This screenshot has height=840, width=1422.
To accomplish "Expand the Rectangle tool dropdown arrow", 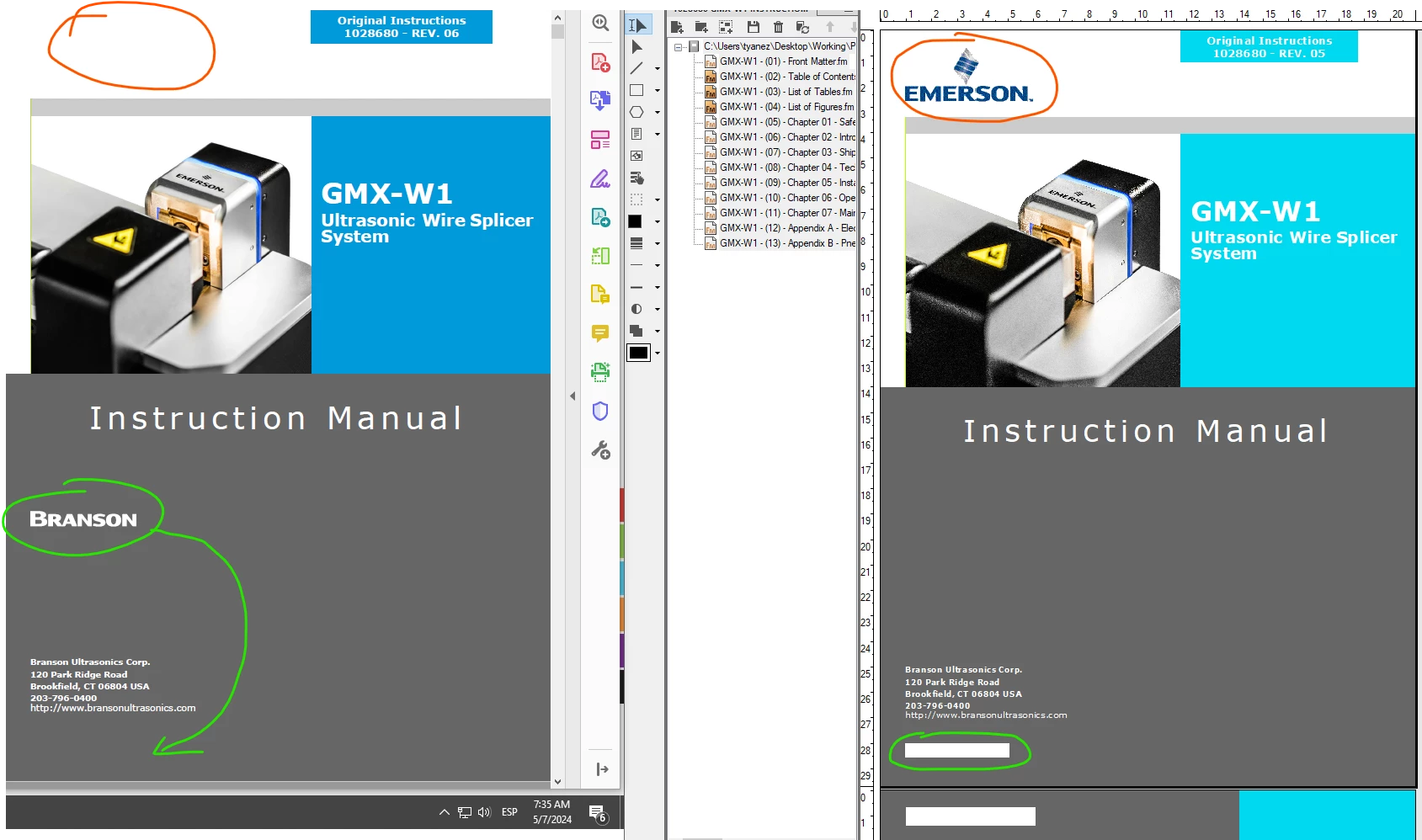I will click(x=658, y=91).
